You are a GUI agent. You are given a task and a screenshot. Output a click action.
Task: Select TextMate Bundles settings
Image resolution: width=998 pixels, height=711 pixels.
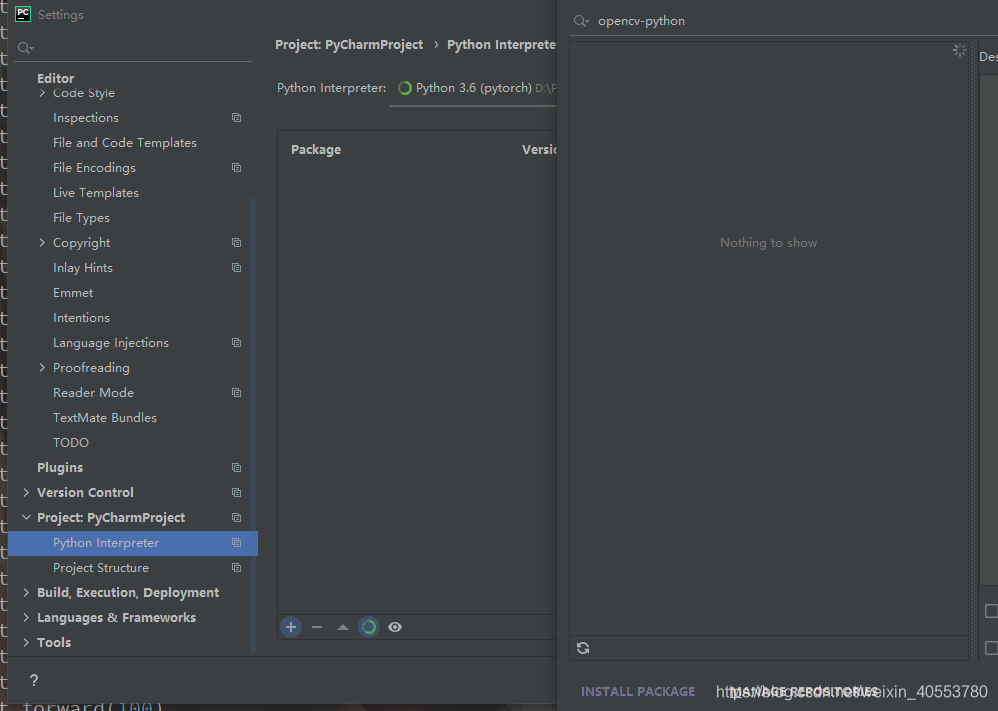click(x=105, y=418)
